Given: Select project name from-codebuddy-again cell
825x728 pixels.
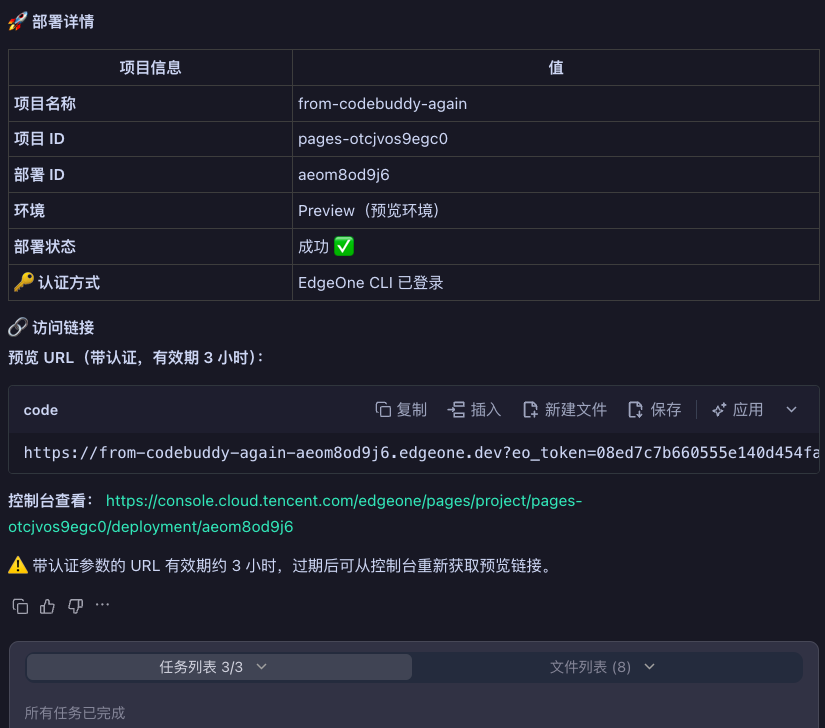Looking at the screenshot, I should click(556, 104).
